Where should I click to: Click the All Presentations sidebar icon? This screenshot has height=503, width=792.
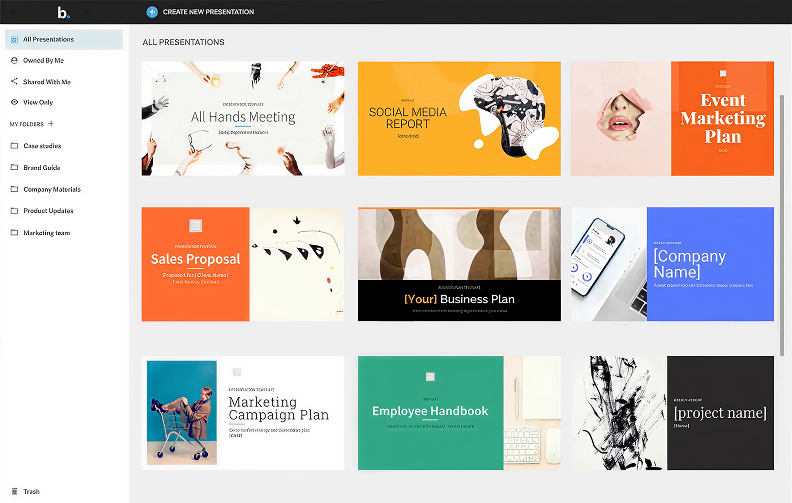(15, 39)
